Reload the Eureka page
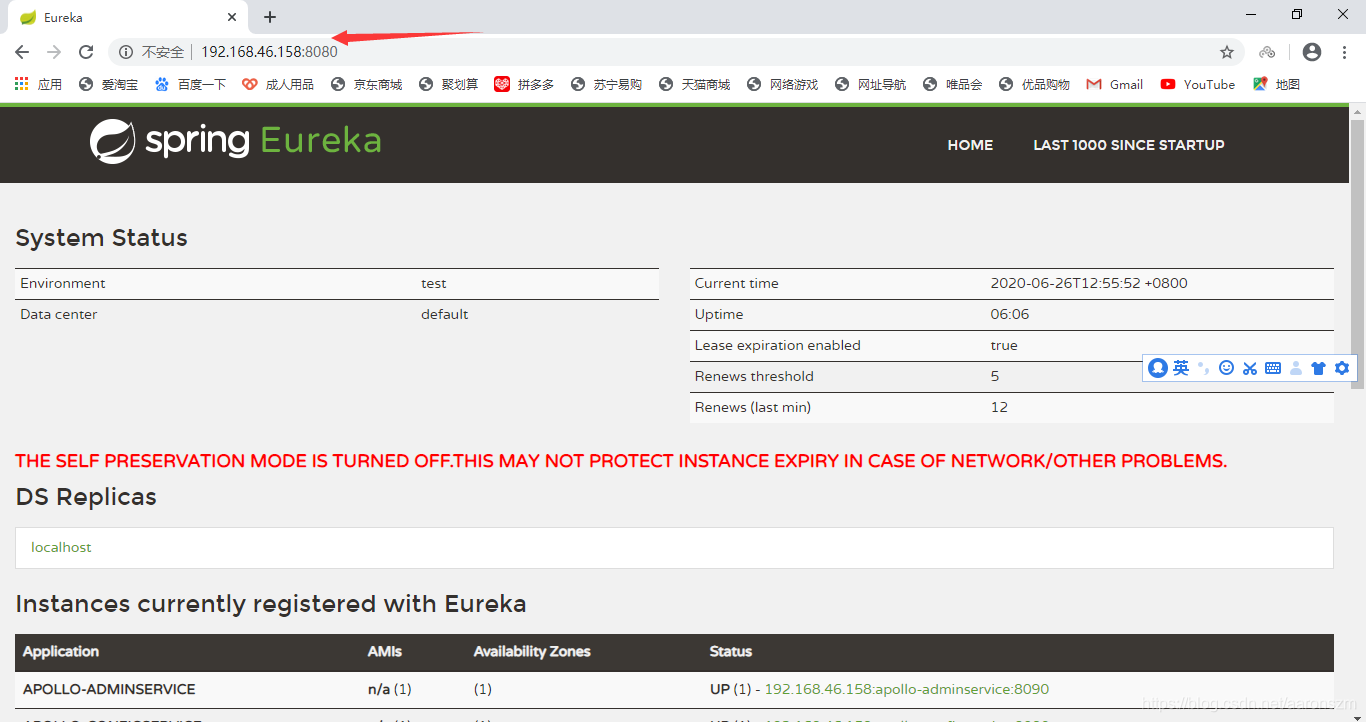The height and width of the screenshot is (722, 1366). 86,52
